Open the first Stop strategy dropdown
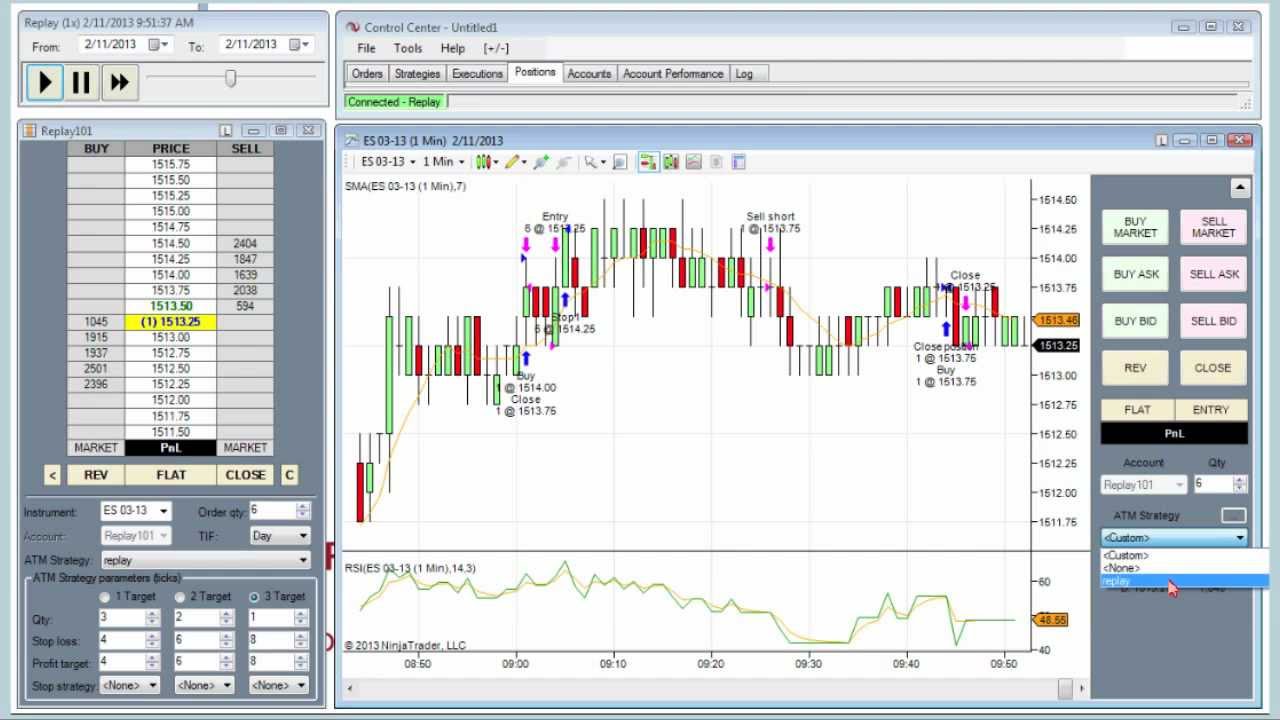 point(130,686)
